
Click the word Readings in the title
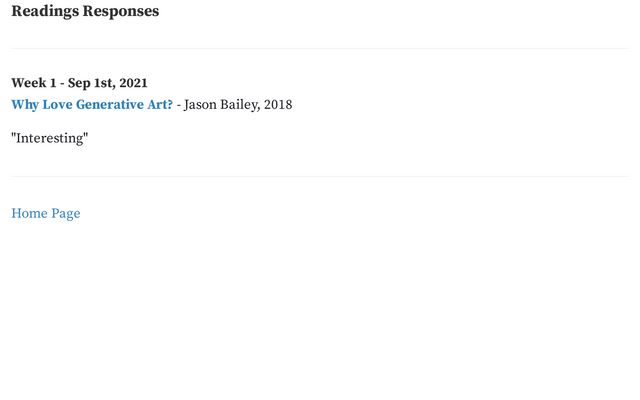pos(45,11)
